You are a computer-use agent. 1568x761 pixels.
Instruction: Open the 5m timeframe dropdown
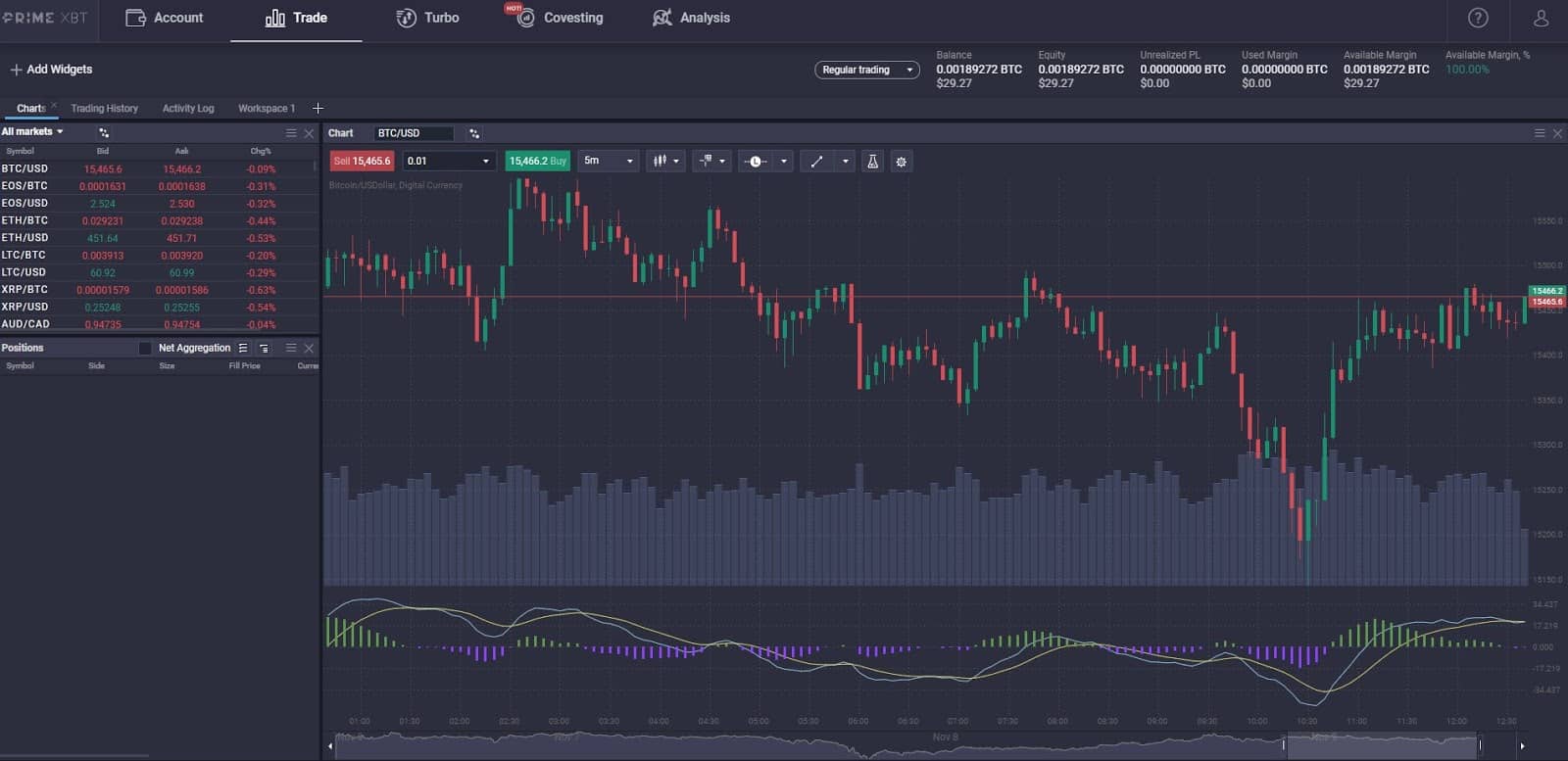[x=608, y=161]
